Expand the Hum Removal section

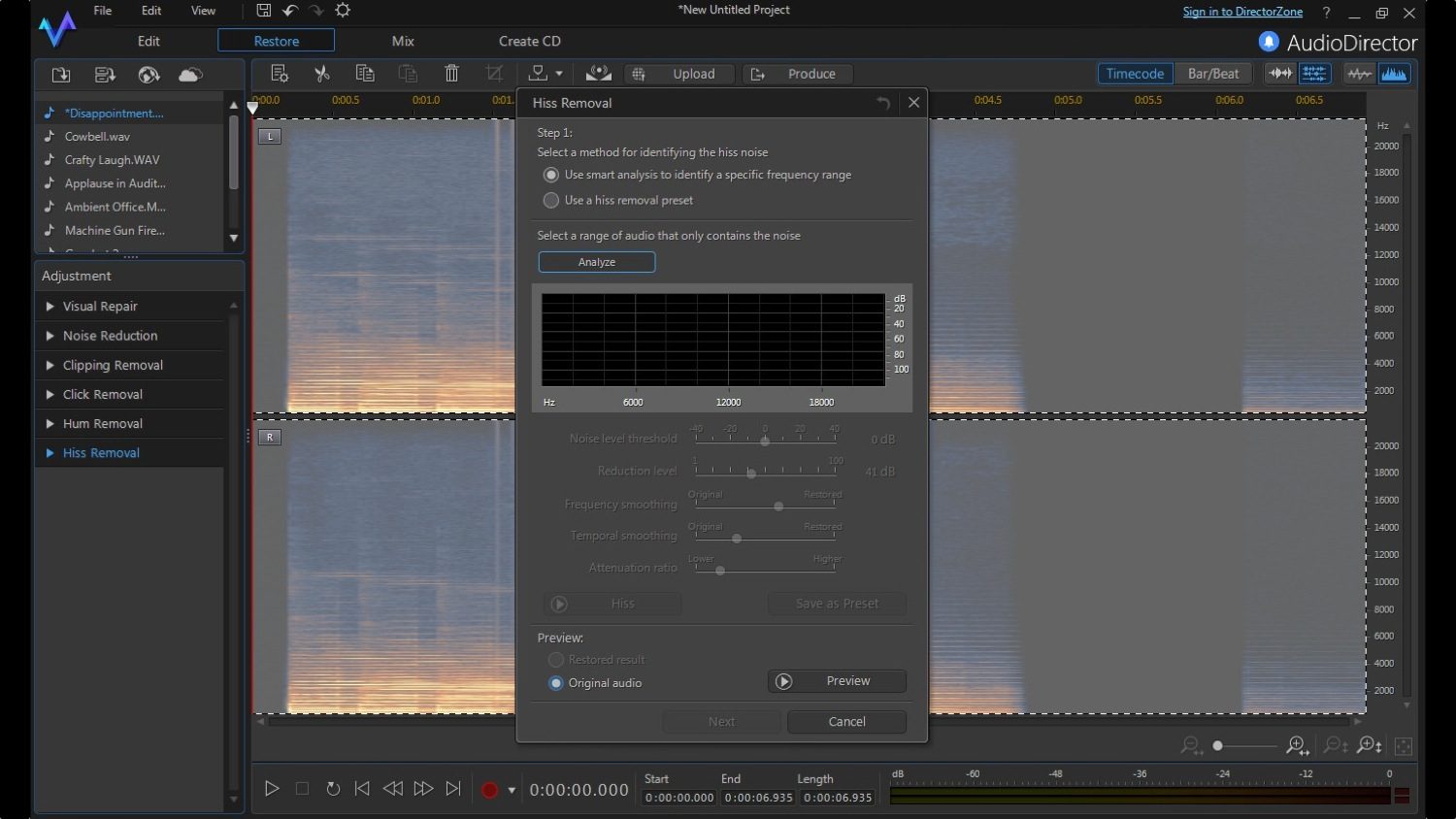tap(50, 424)
